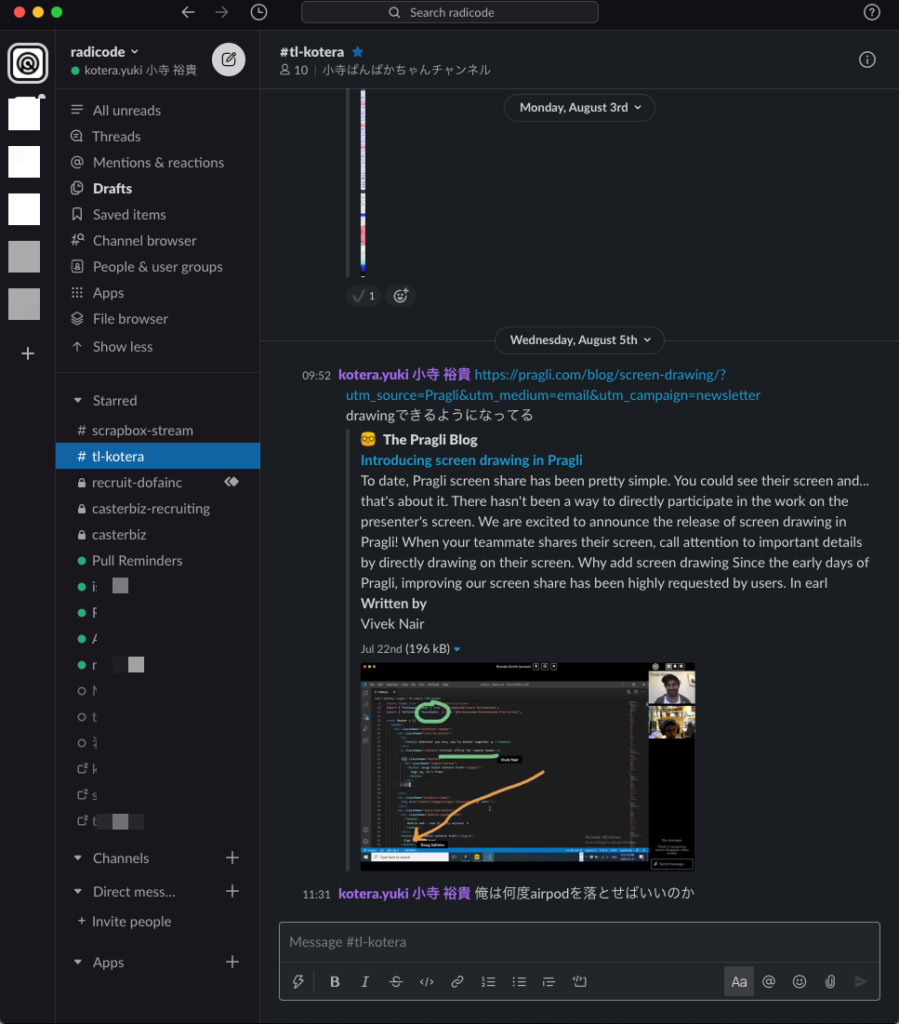Screen dimensions: 899x1024
Task: Toggle bulleted list formatting
Action: point(518,982)
